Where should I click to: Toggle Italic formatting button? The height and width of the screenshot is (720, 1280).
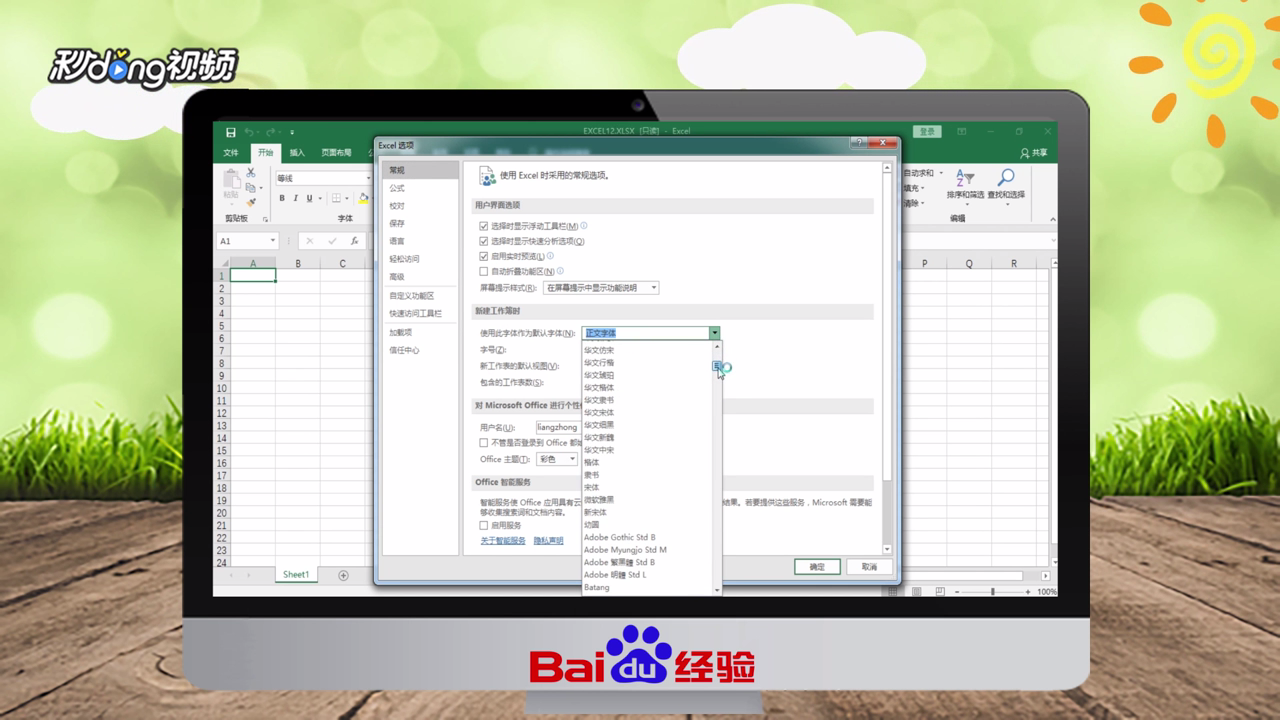pos(295,198)
